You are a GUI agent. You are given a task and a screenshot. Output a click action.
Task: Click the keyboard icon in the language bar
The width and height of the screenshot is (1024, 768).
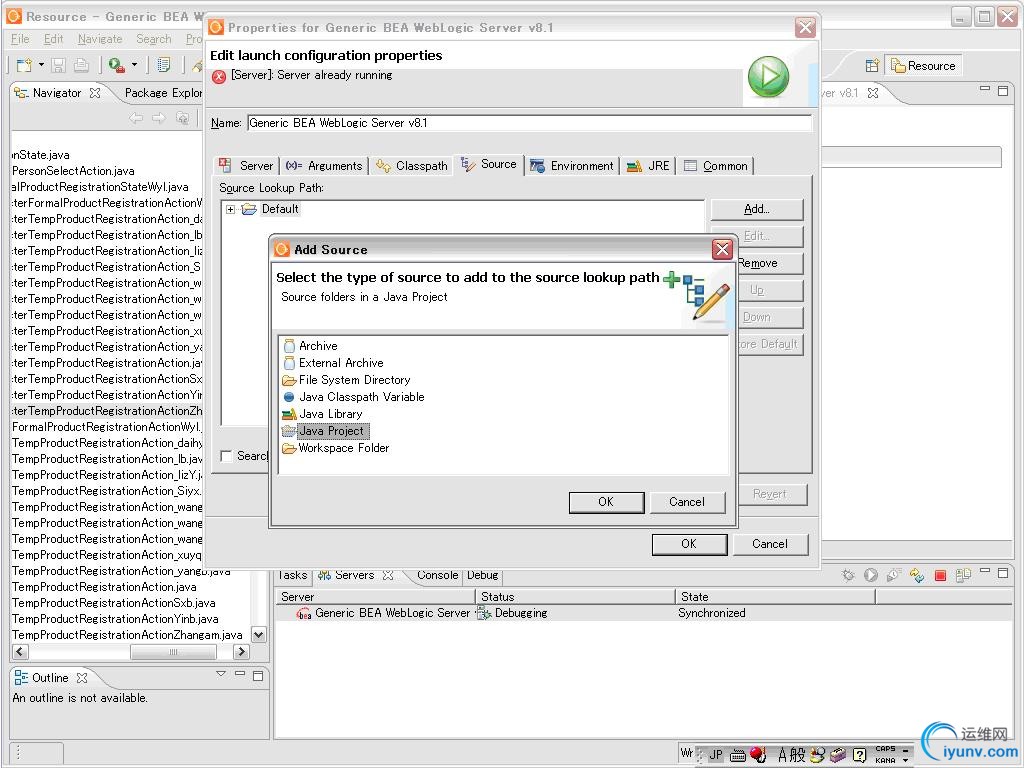click(x=737, y=755)
